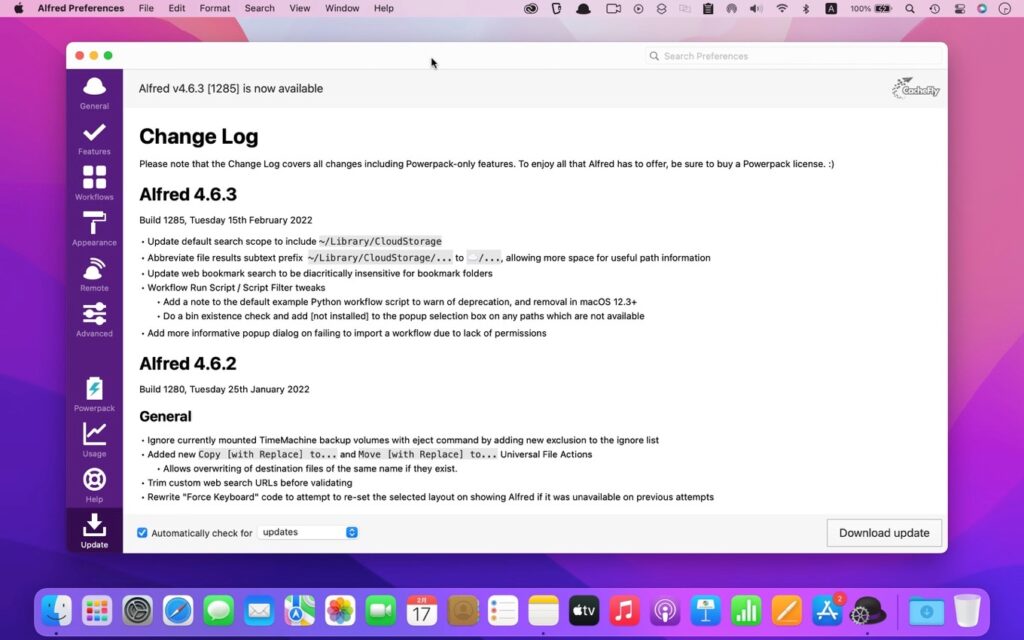Open Notes from the Dock

click(543, 611)
